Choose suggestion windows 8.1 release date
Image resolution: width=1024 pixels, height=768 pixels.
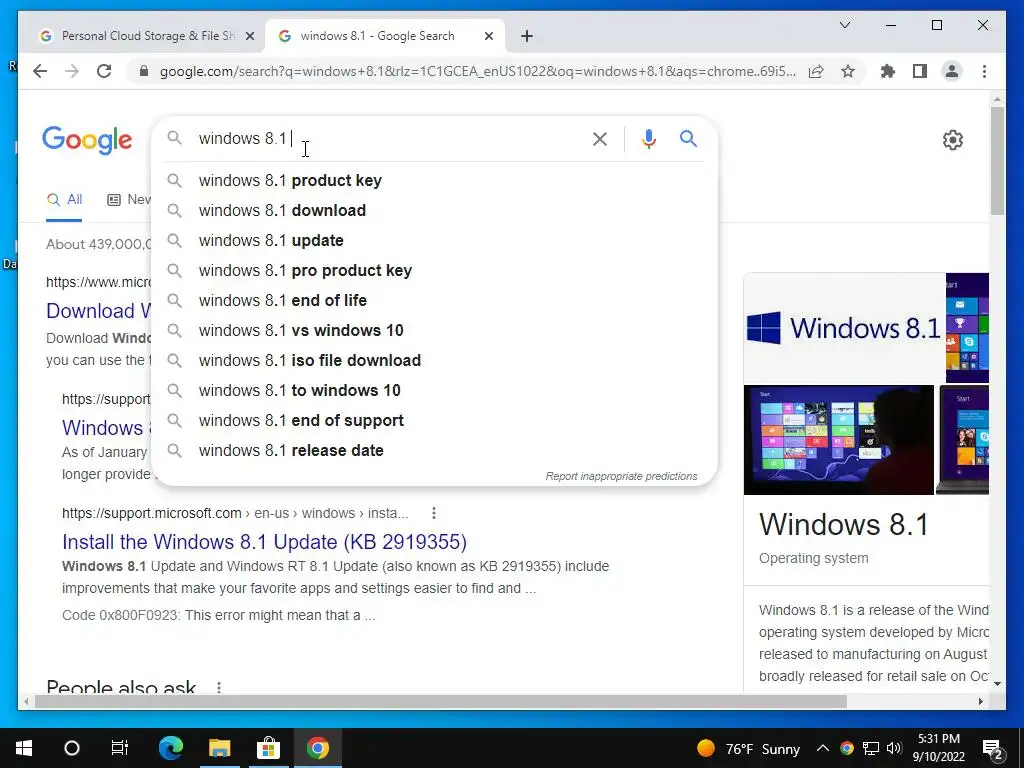(x=434, y=451)
